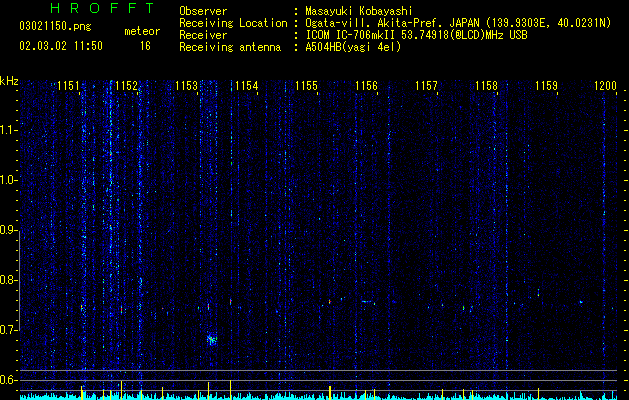Click the kHz axis unit label
The width and height of the screenshot is (629, 400).
click(x=9, y=81)
